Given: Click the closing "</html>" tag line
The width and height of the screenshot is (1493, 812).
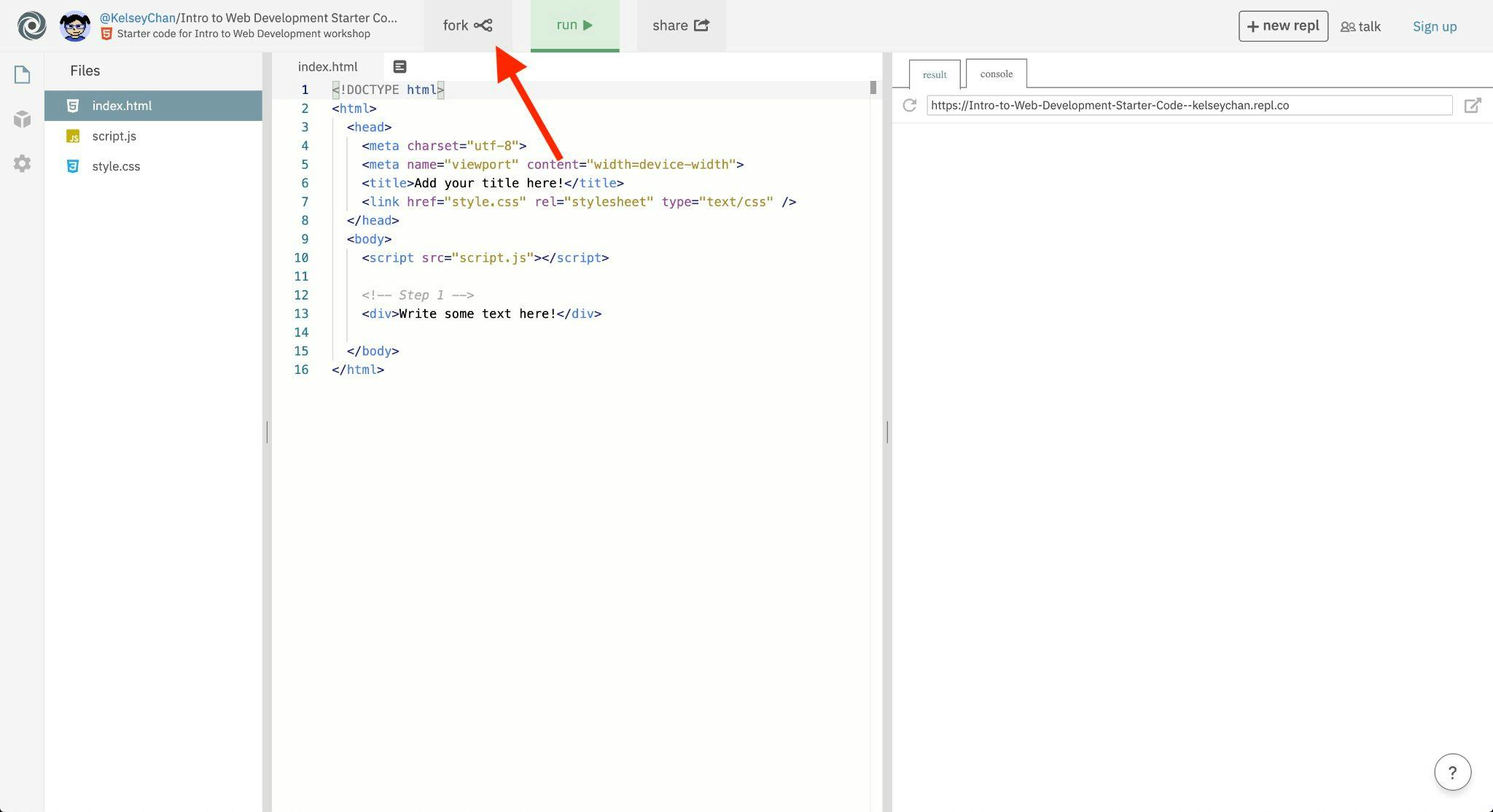Looking at the screenshot, I should tap(358, 370).
